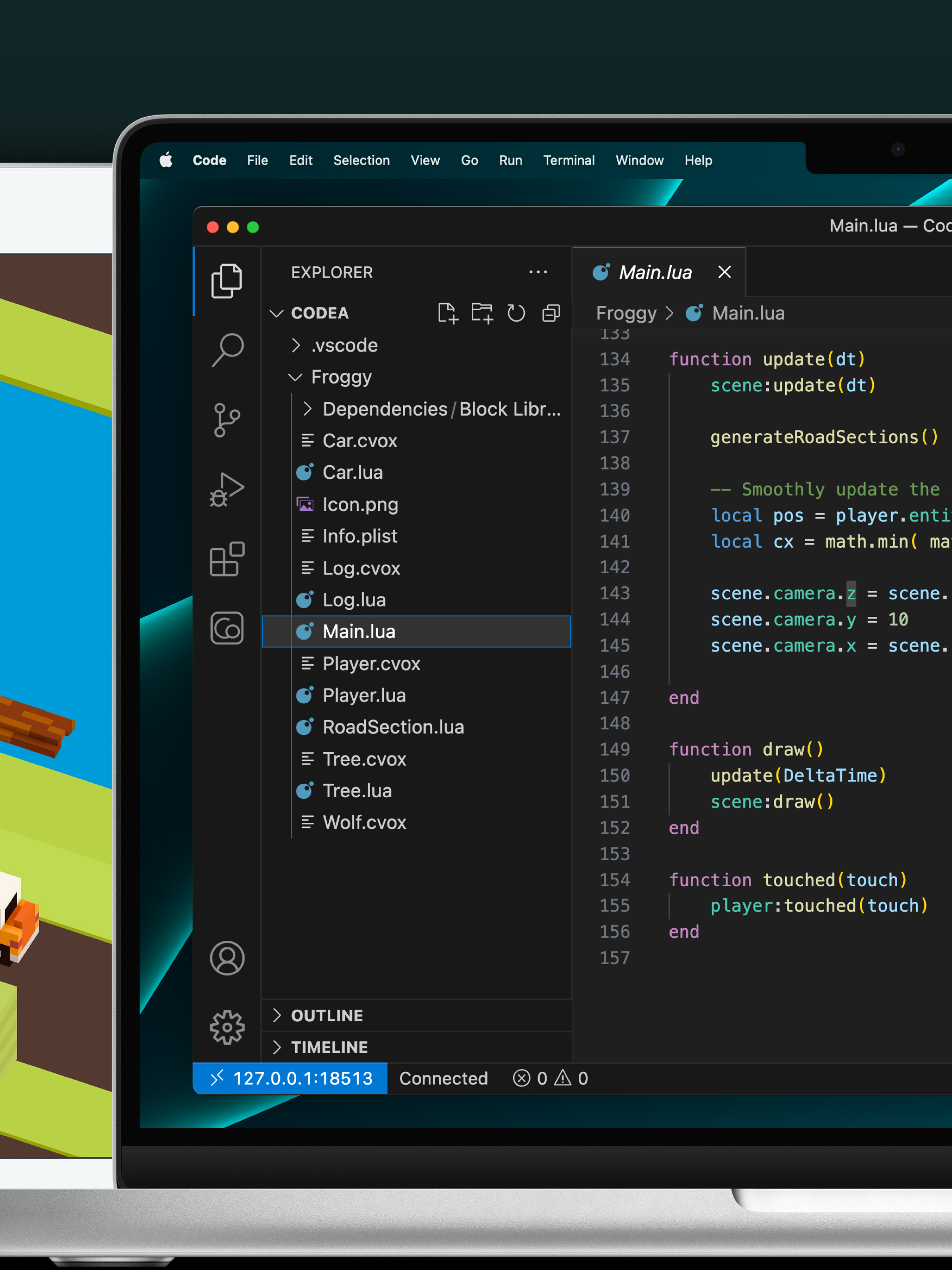
Task: Expand the OUTLINE section
Action: point(327,1015)
